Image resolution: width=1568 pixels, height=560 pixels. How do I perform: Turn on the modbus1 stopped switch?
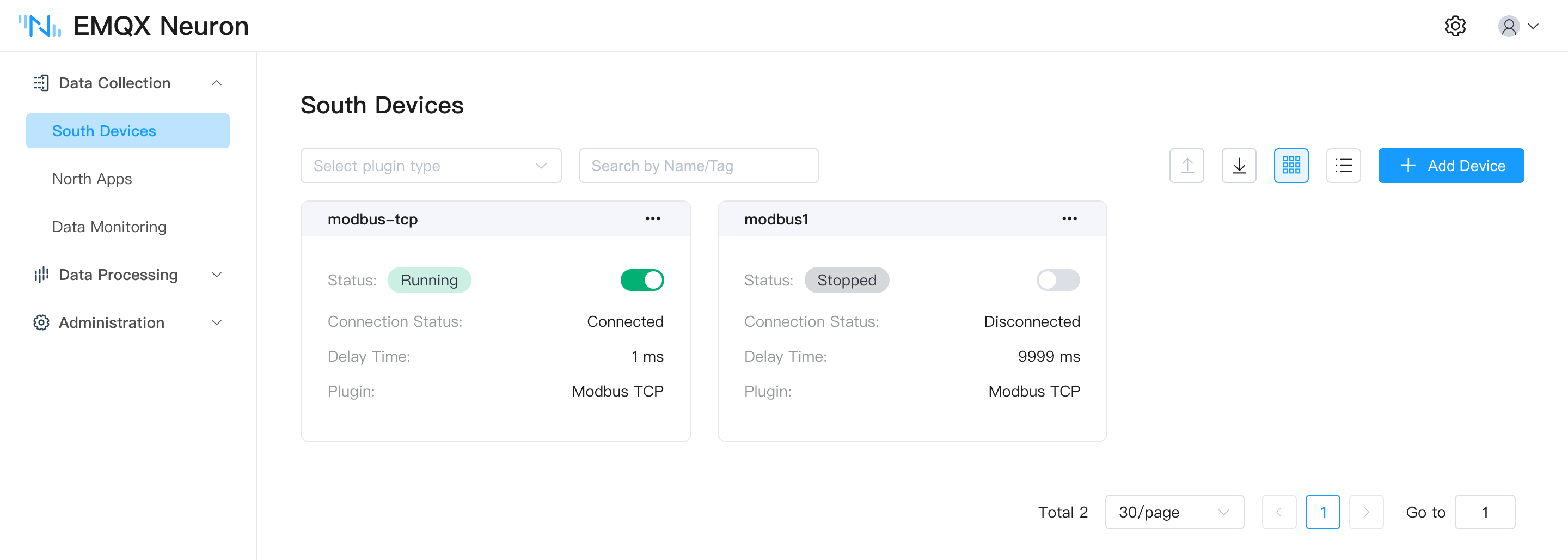(x=1058, y=281)
